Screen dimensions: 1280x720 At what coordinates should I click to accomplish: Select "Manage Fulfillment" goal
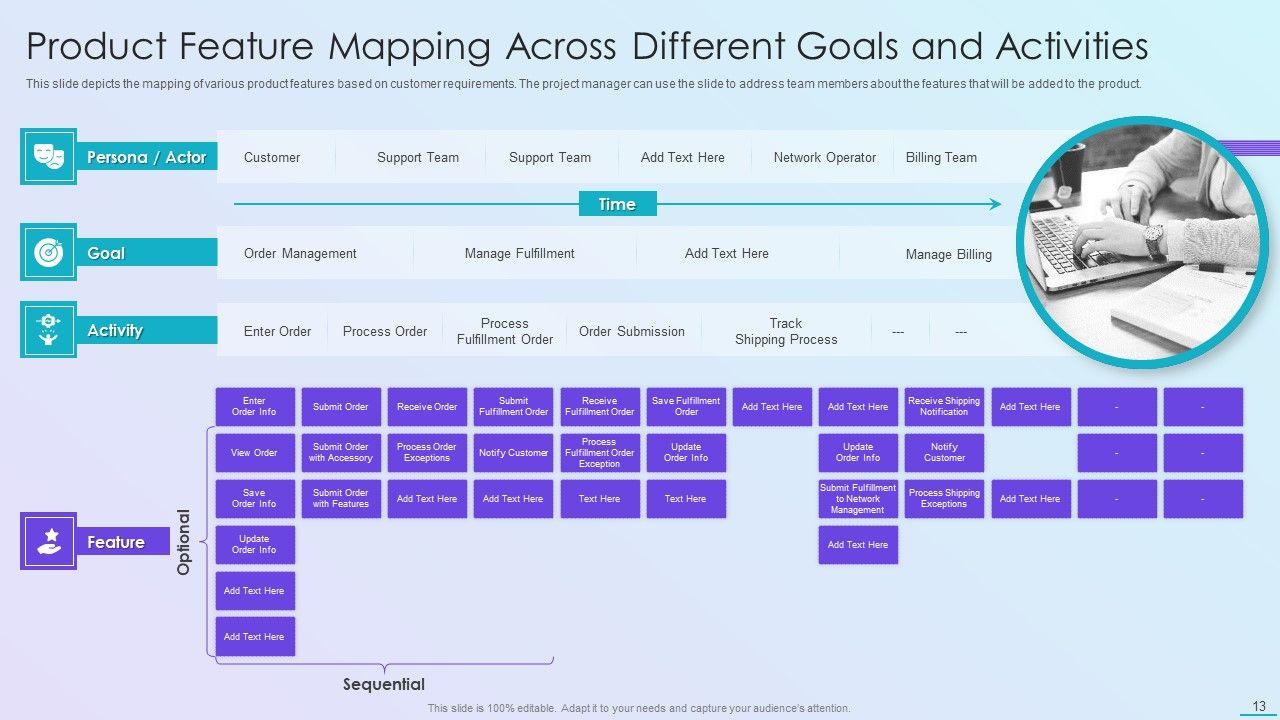(519, 253)
